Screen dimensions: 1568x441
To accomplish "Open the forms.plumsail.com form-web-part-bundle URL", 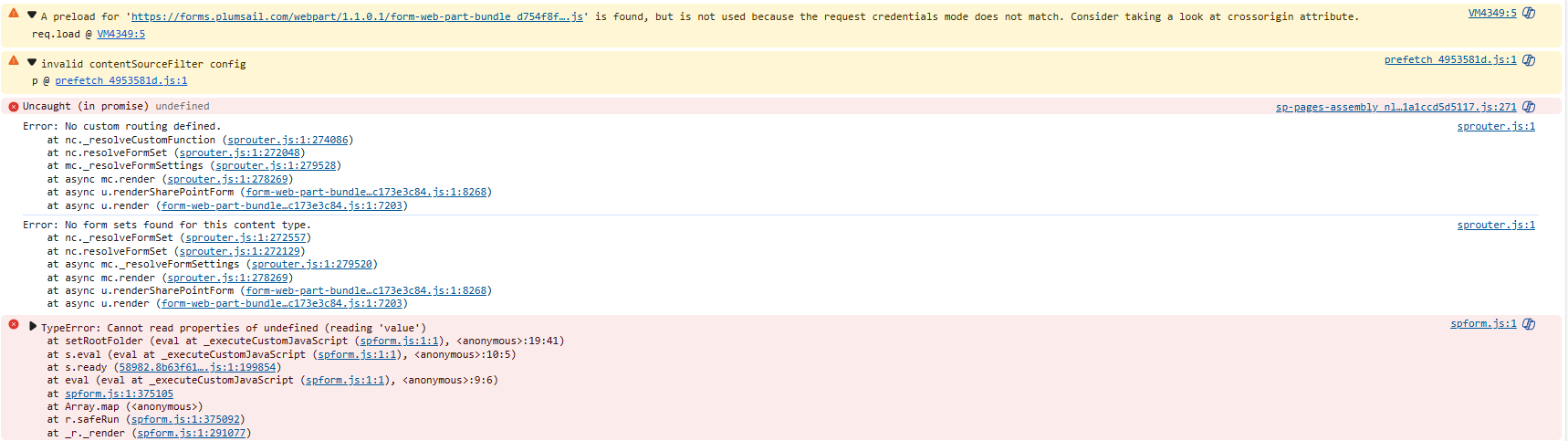I will point(357,16).
